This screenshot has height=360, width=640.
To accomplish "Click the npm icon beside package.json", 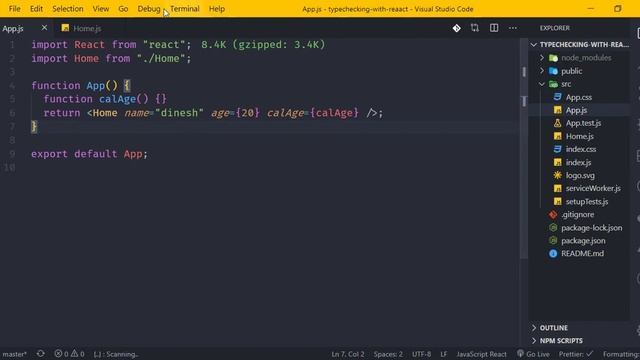I will pyautogui.click(x=553, y=240).
